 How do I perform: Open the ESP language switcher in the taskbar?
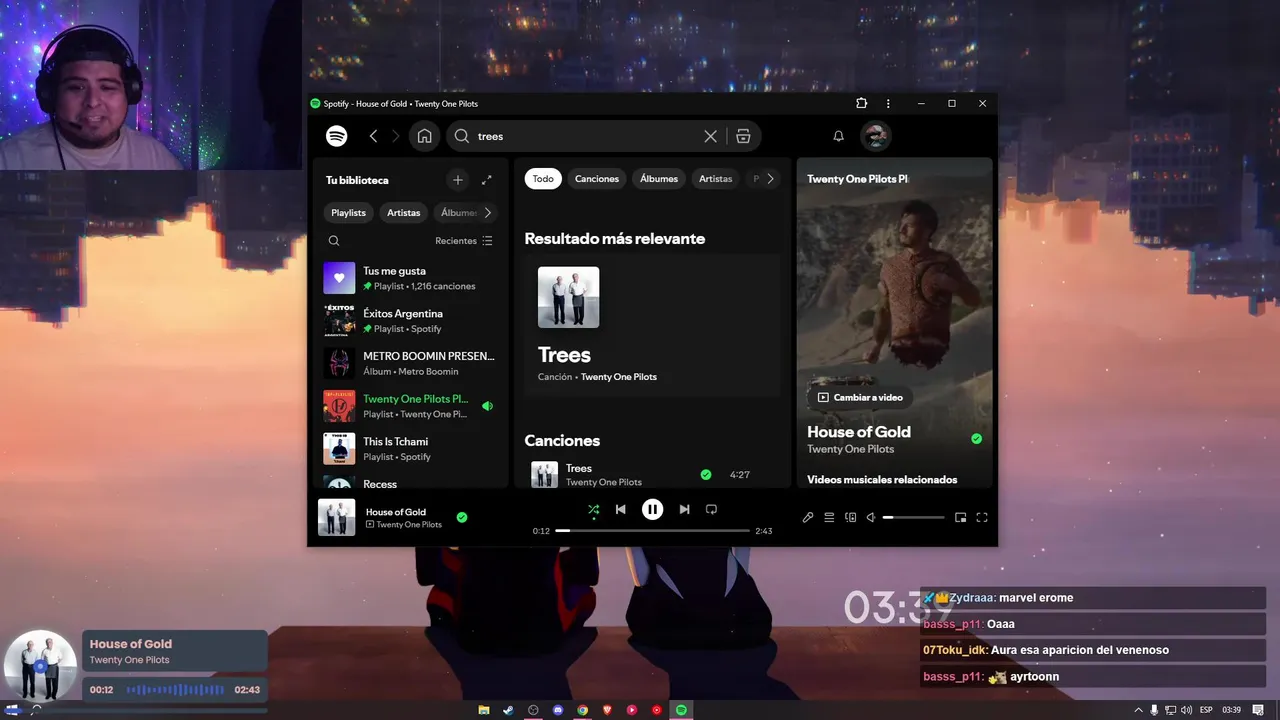pos(1206,710)
